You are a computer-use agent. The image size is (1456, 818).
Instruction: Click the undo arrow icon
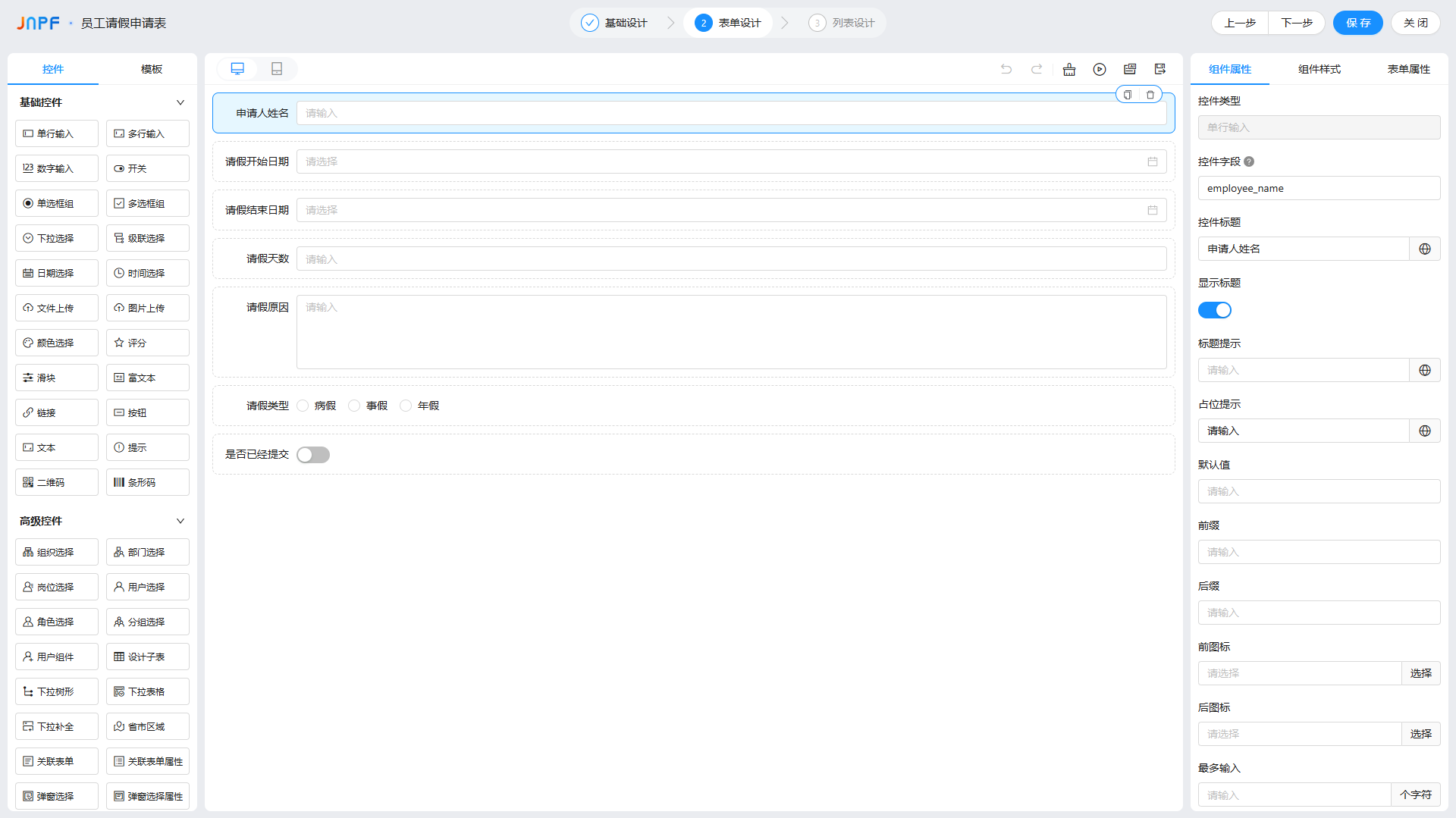(x=1006, y=69)
